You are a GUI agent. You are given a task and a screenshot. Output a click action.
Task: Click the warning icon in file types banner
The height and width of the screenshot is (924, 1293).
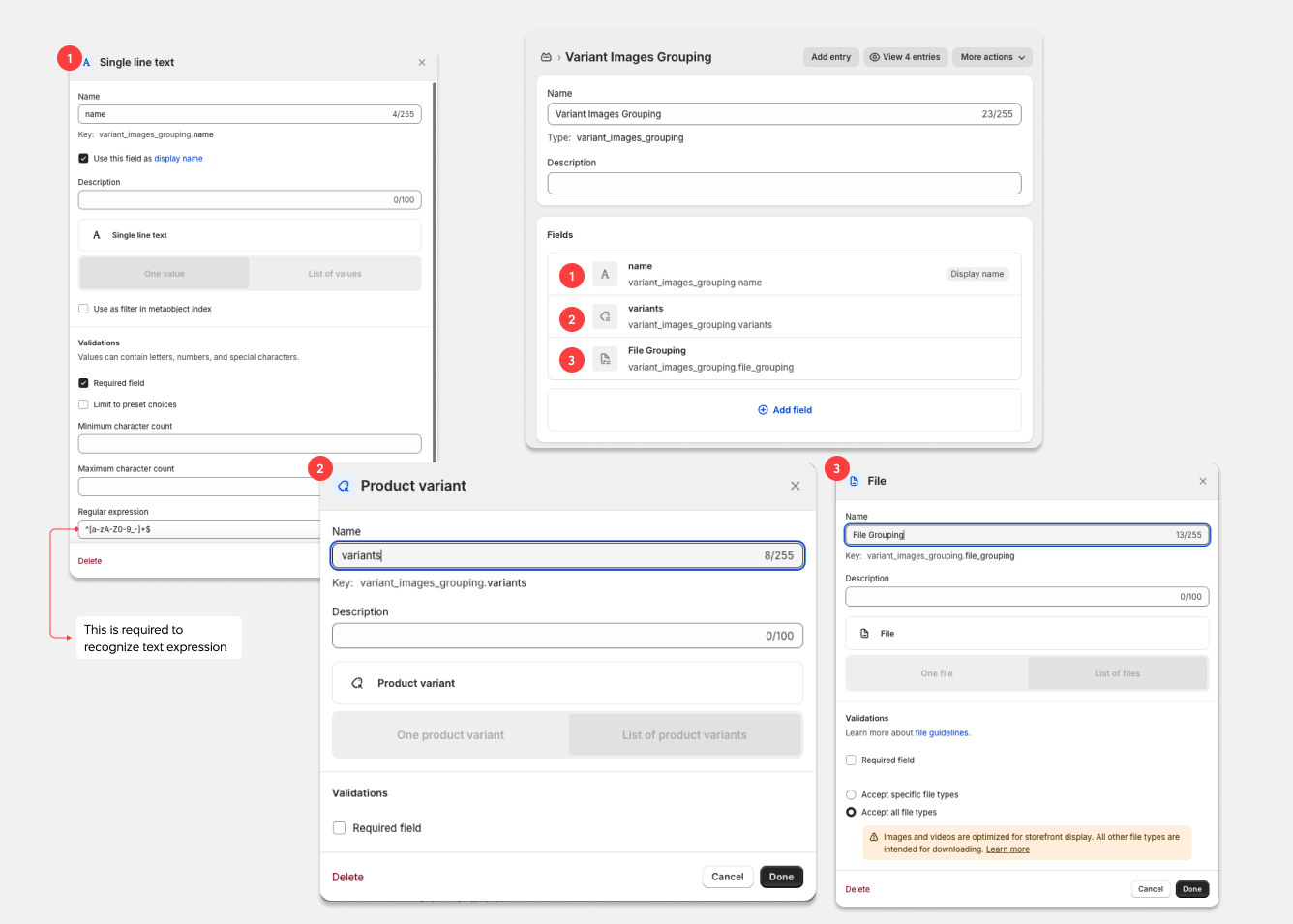tap(874, 838)
